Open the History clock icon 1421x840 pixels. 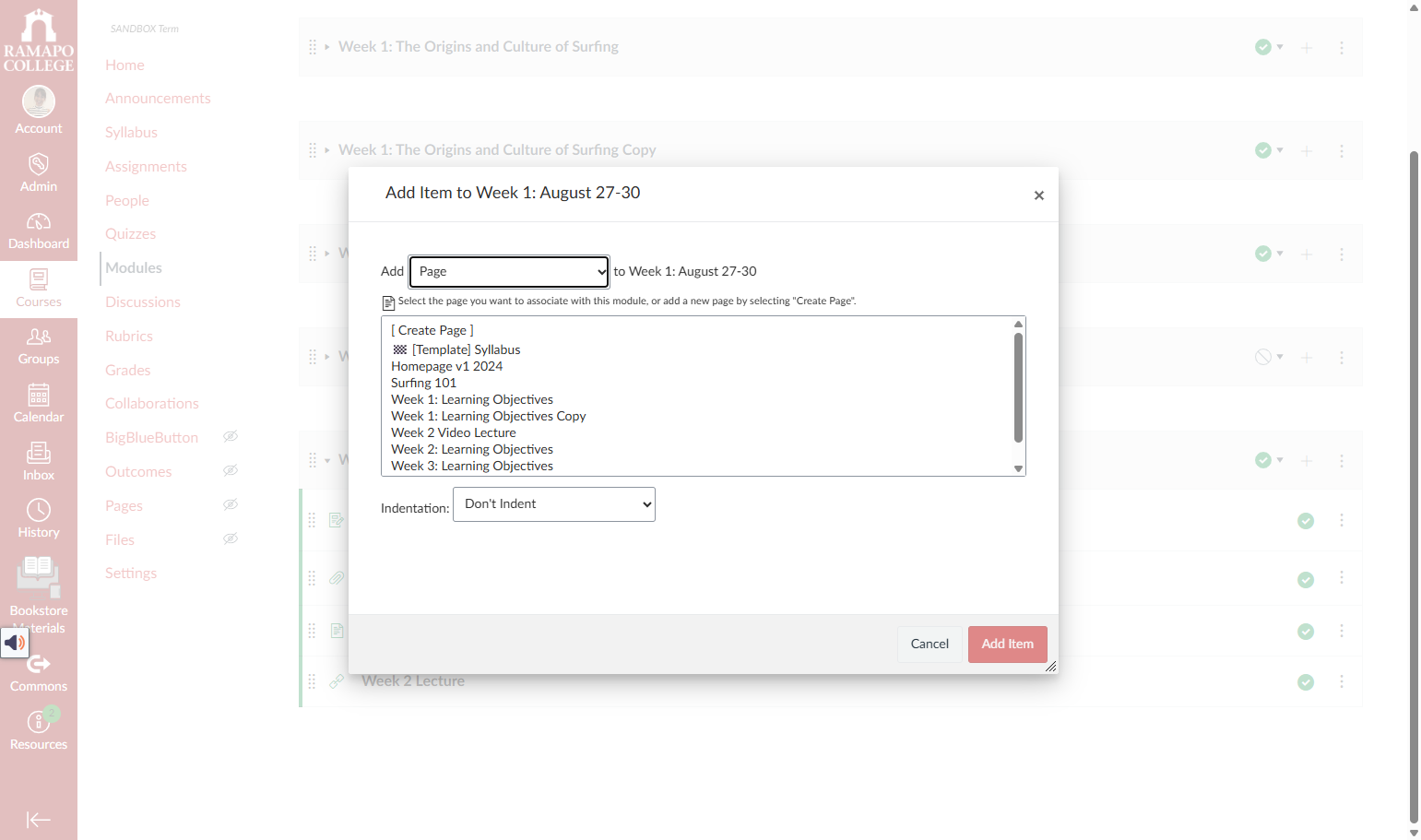(39, 510)
